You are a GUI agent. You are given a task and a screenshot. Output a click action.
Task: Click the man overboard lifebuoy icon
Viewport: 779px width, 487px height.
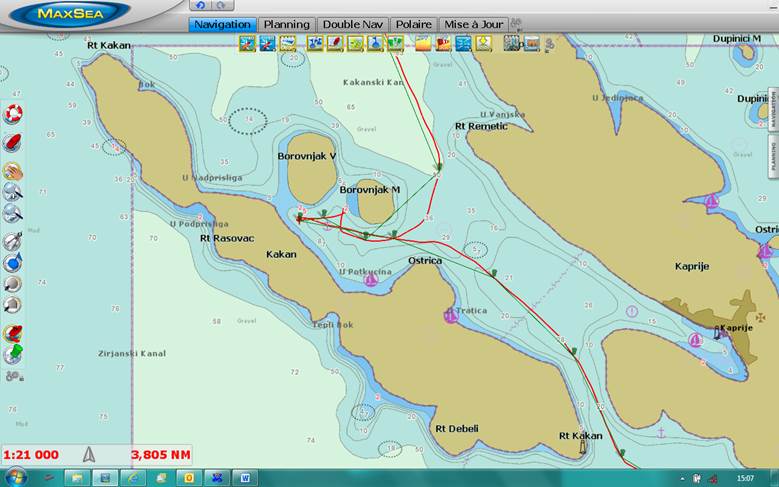[x=13, y=114]
